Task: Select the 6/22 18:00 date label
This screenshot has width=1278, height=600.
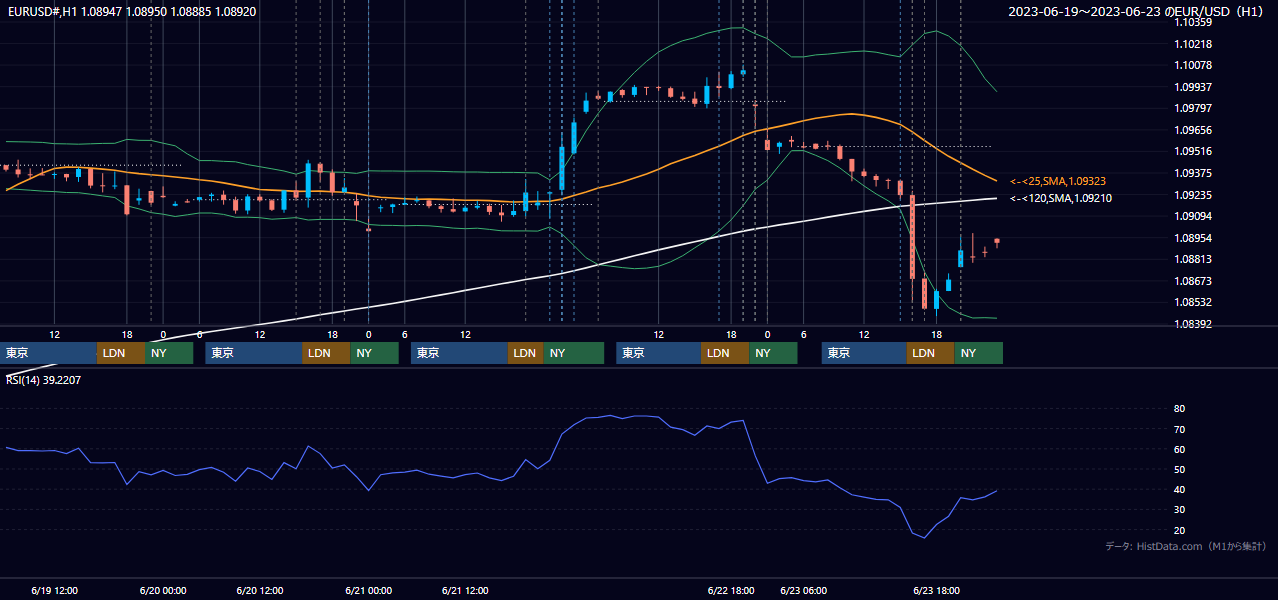Action: click(x=731, y=590)
